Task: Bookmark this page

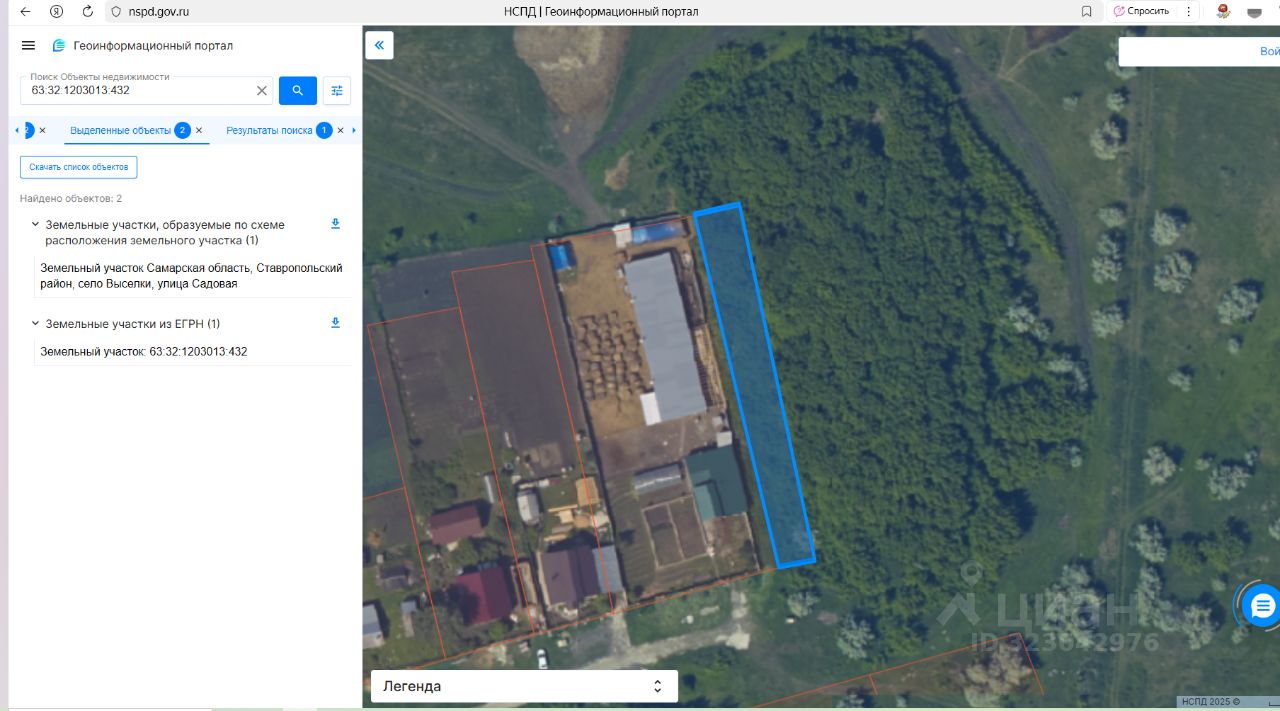Action: pyautogui.click(x=1087, y=12)
